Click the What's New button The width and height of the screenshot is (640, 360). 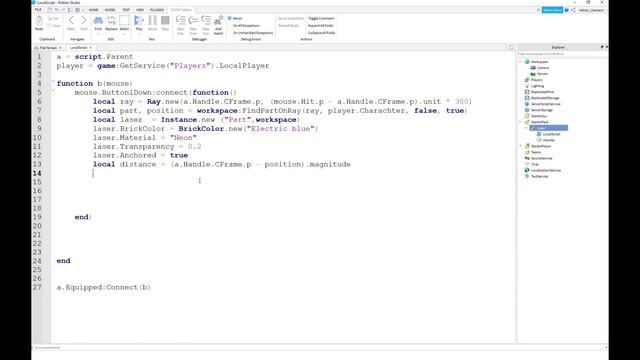coord(552,10)
